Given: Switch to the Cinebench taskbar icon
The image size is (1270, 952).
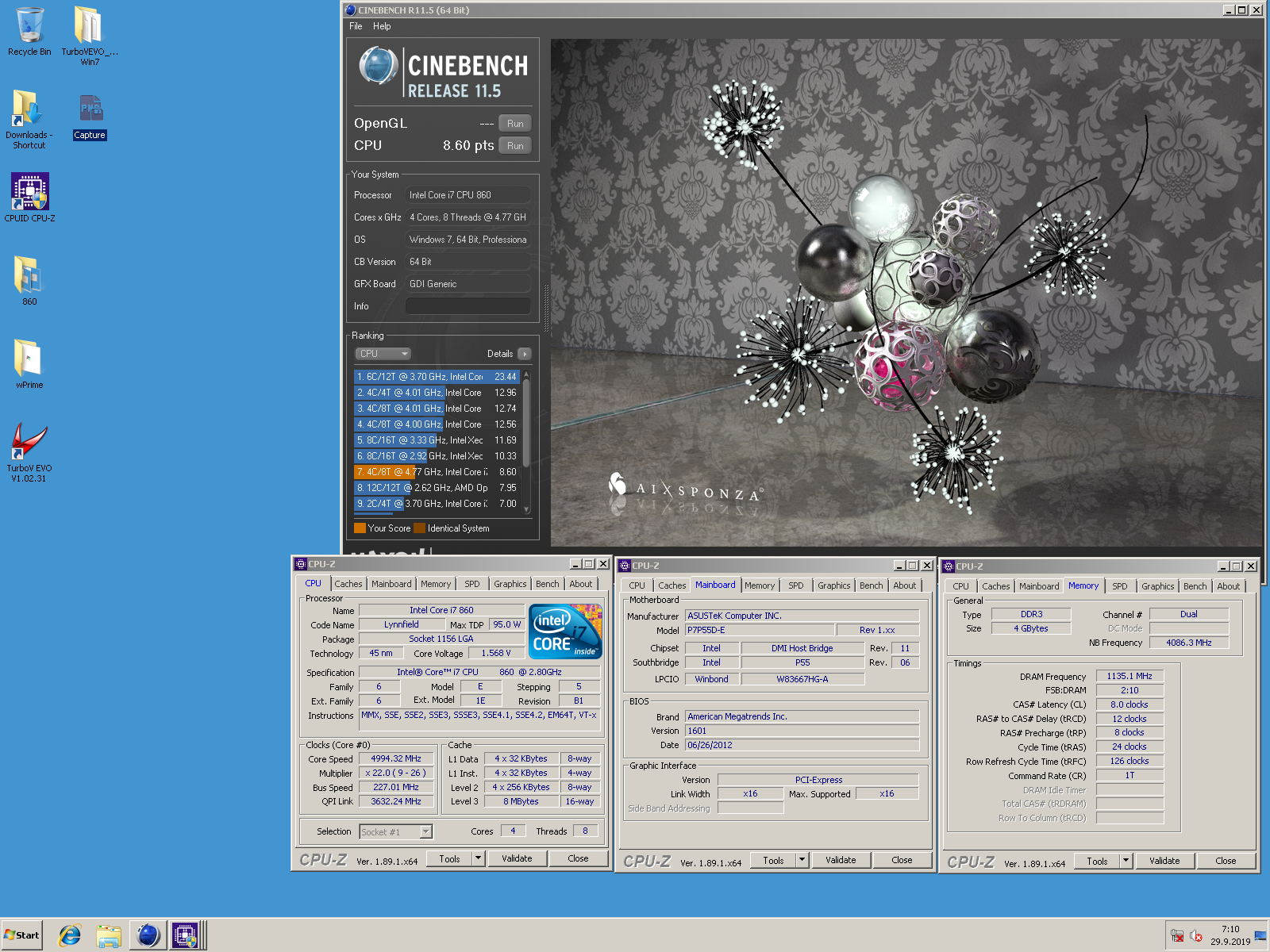Looking at the screenshot, I should tap(148, 935).
